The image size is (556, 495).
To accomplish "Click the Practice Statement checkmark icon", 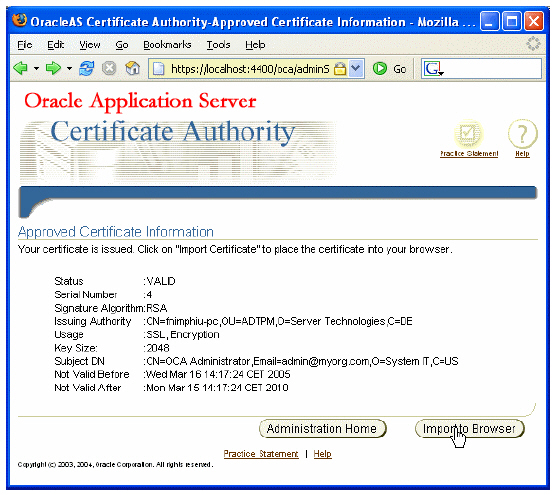I will [468, 133].
